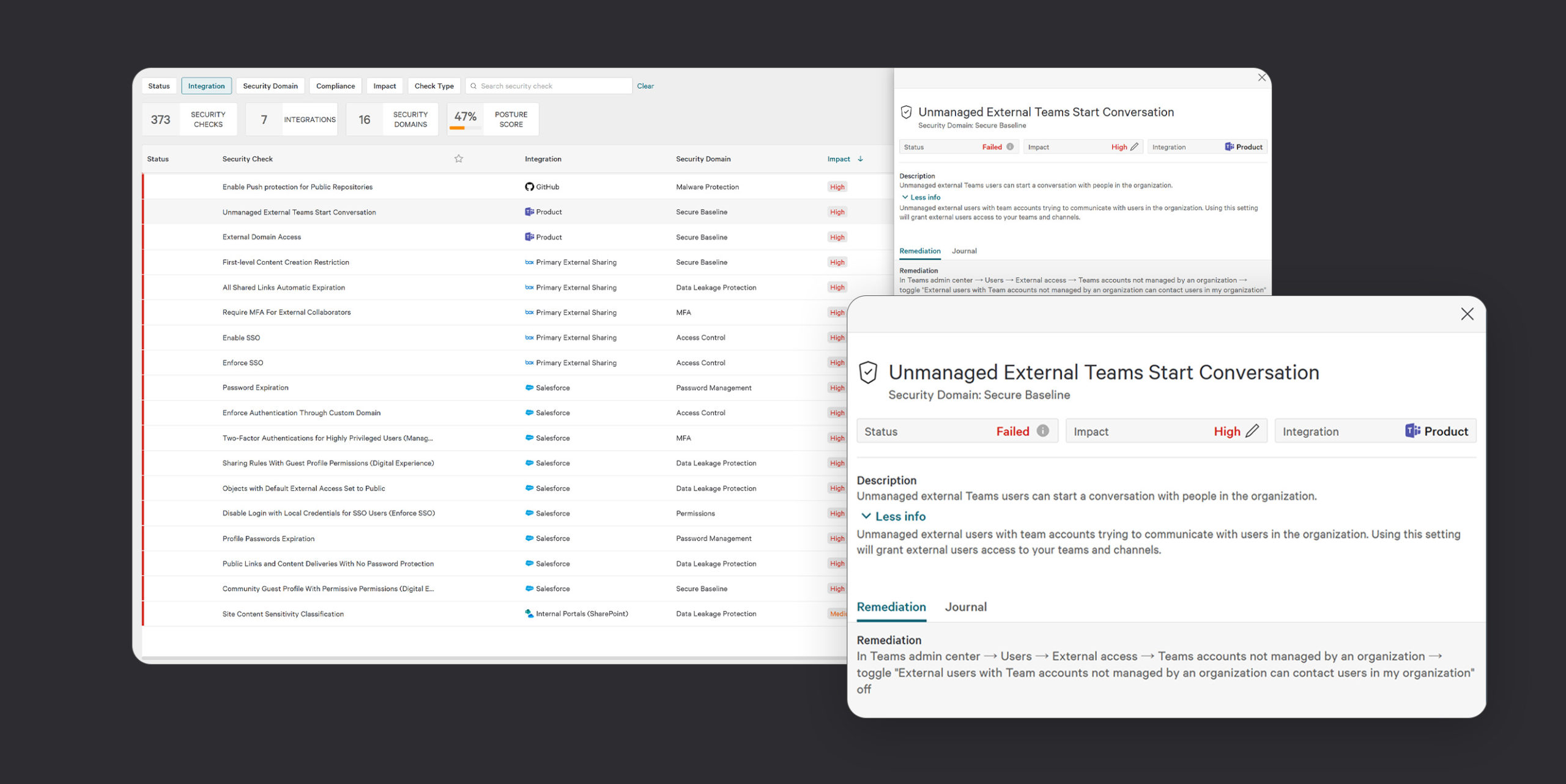Click the GitHub icon in the first row
The height and width of the screenshot is (784, 1566).
[529, 187]
